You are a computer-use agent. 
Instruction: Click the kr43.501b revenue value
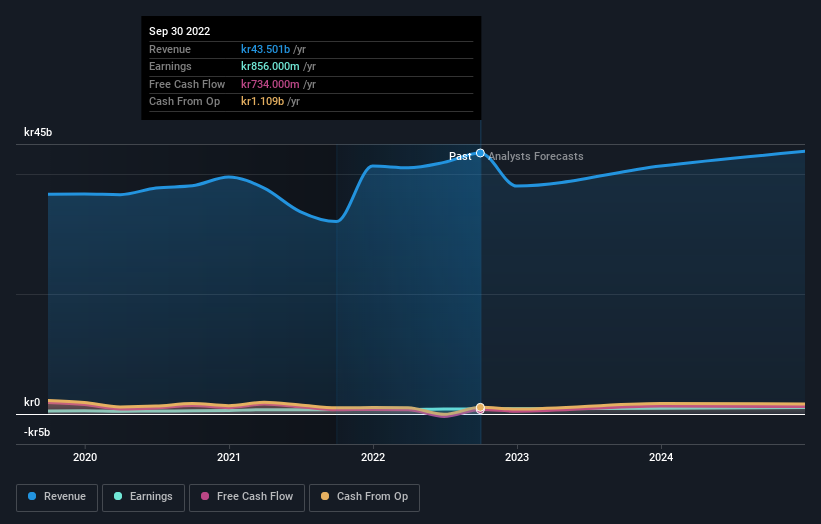265,49
